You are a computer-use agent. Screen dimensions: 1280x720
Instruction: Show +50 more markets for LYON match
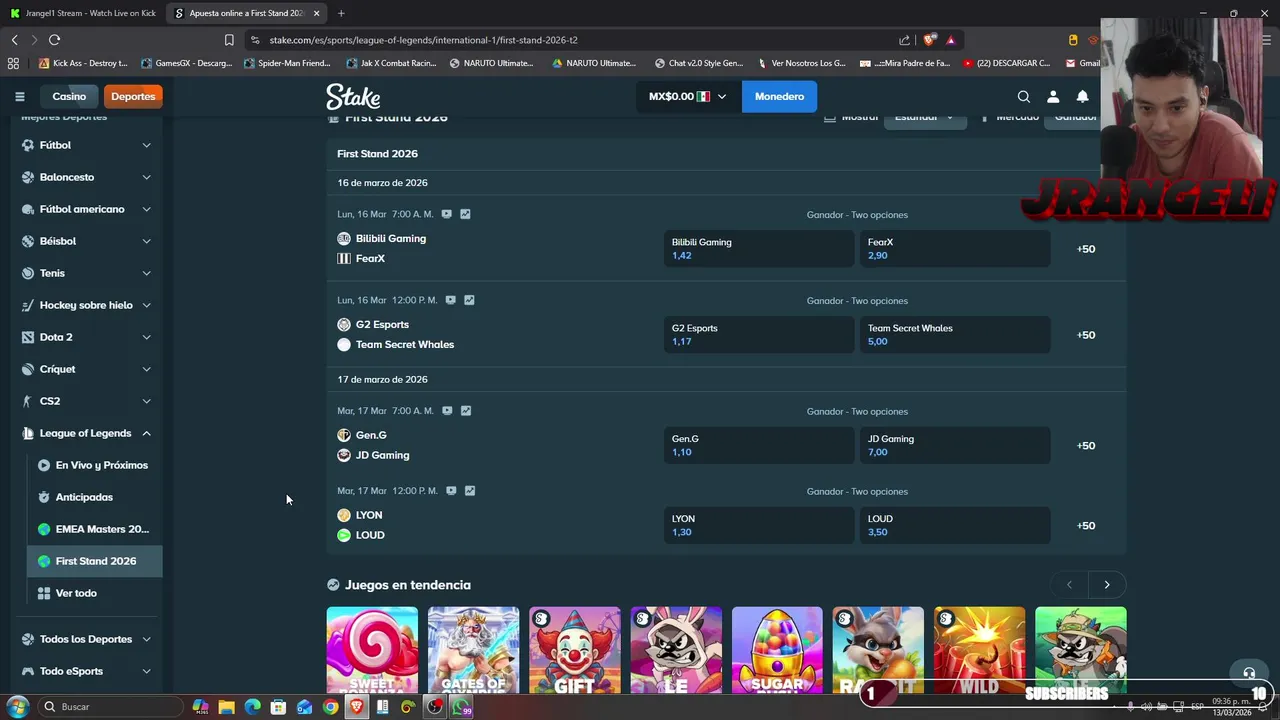pos(1086,526)
